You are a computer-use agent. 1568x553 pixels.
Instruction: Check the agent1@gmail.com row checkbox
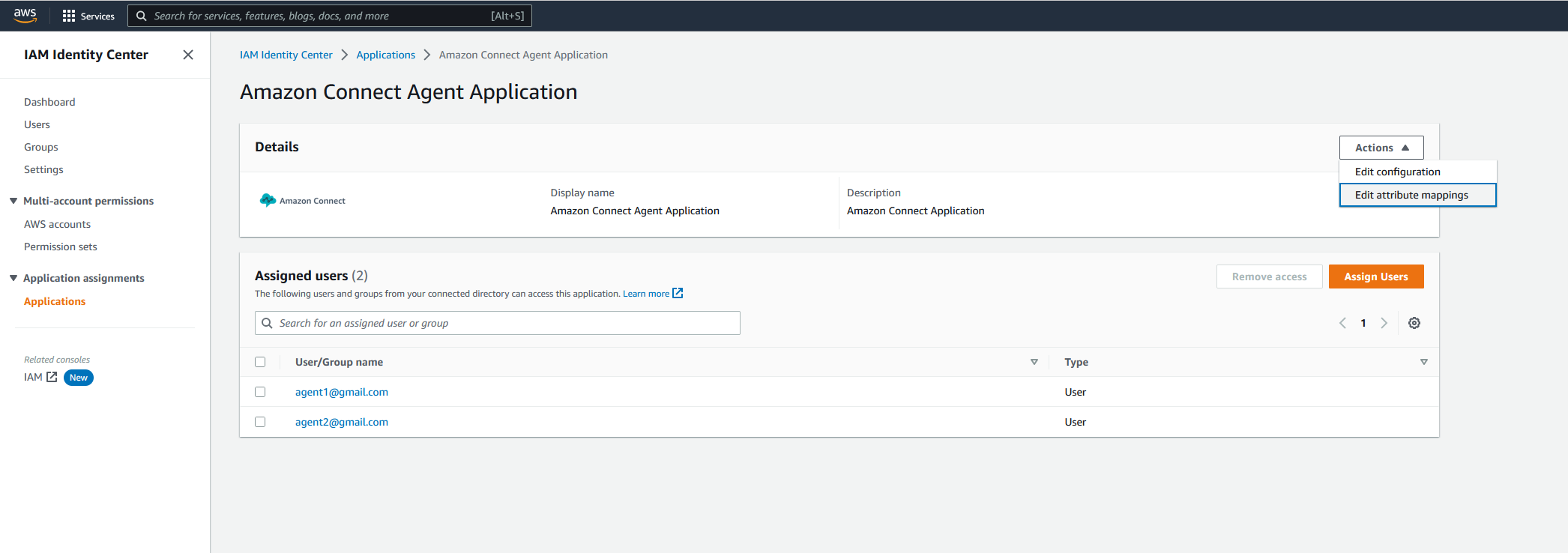(x=260, y=392)
